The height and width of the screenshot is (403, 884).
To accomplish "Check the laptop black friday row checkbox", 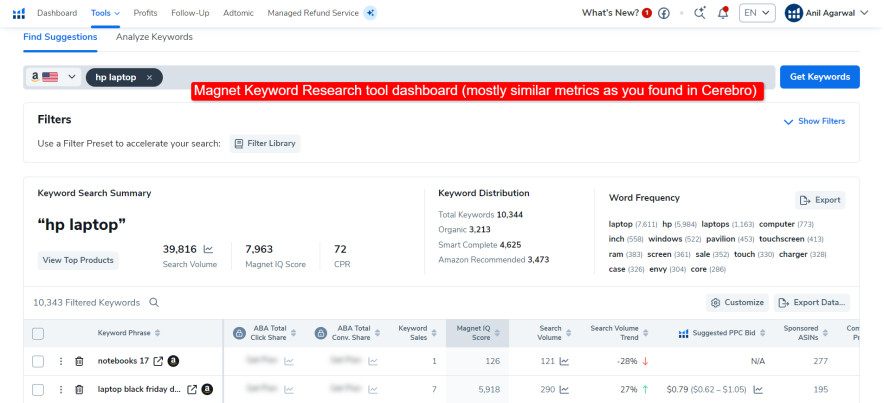I will [38, 389].
